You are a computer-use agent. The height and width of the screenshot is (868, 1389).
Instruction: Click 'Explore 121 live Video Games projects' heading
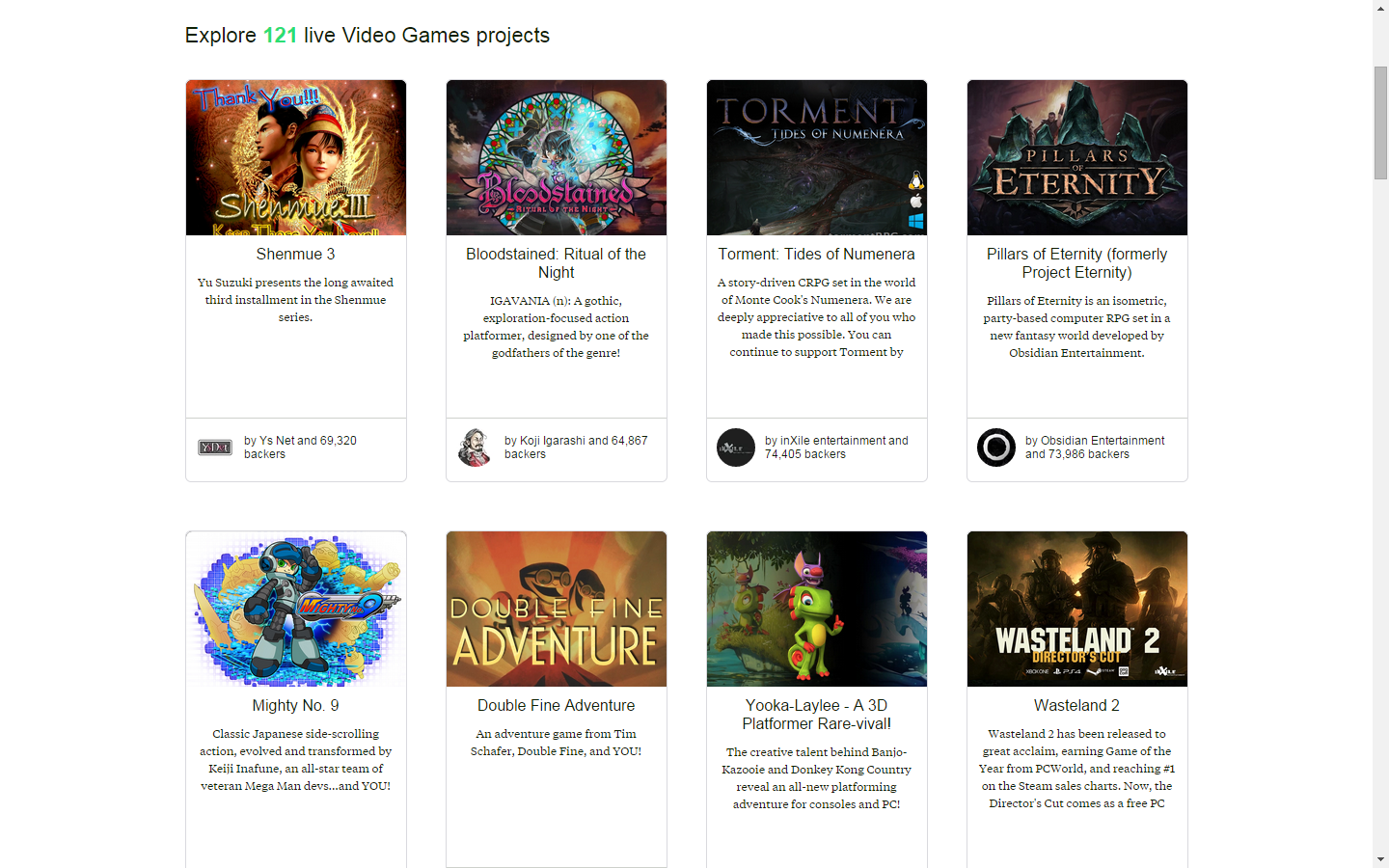click(x=368, y=36)
